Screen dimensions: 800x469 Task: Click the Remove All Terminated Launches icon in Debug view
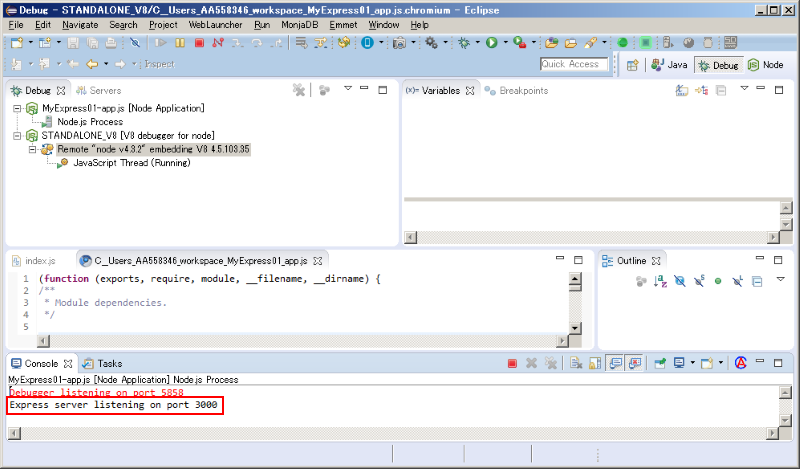(299, 90)
